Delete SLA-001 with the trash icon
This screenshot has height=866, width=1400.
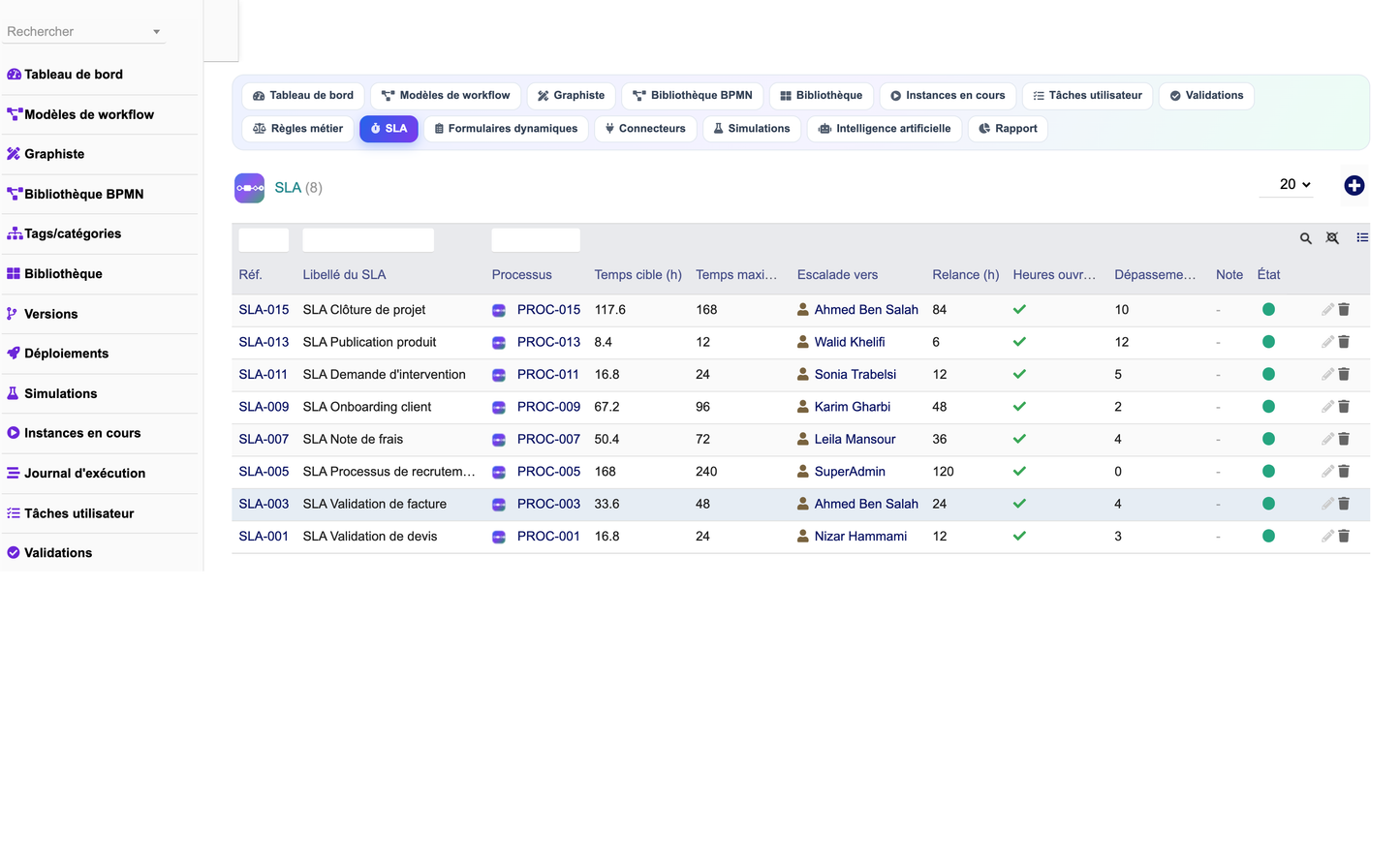click(x=1344, y=536)
